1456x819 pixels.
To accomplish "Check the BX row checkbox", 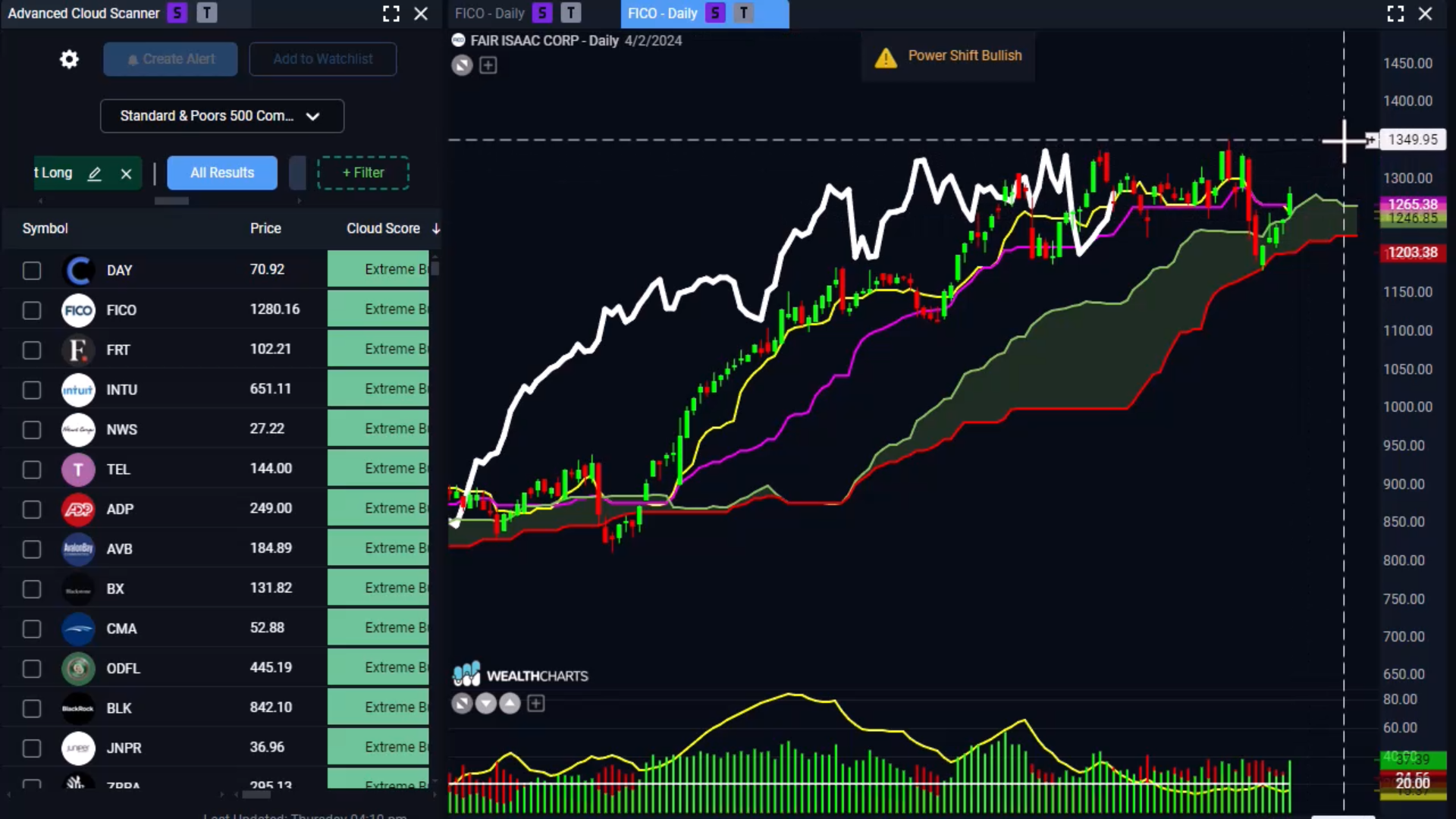I will (32, 589).
